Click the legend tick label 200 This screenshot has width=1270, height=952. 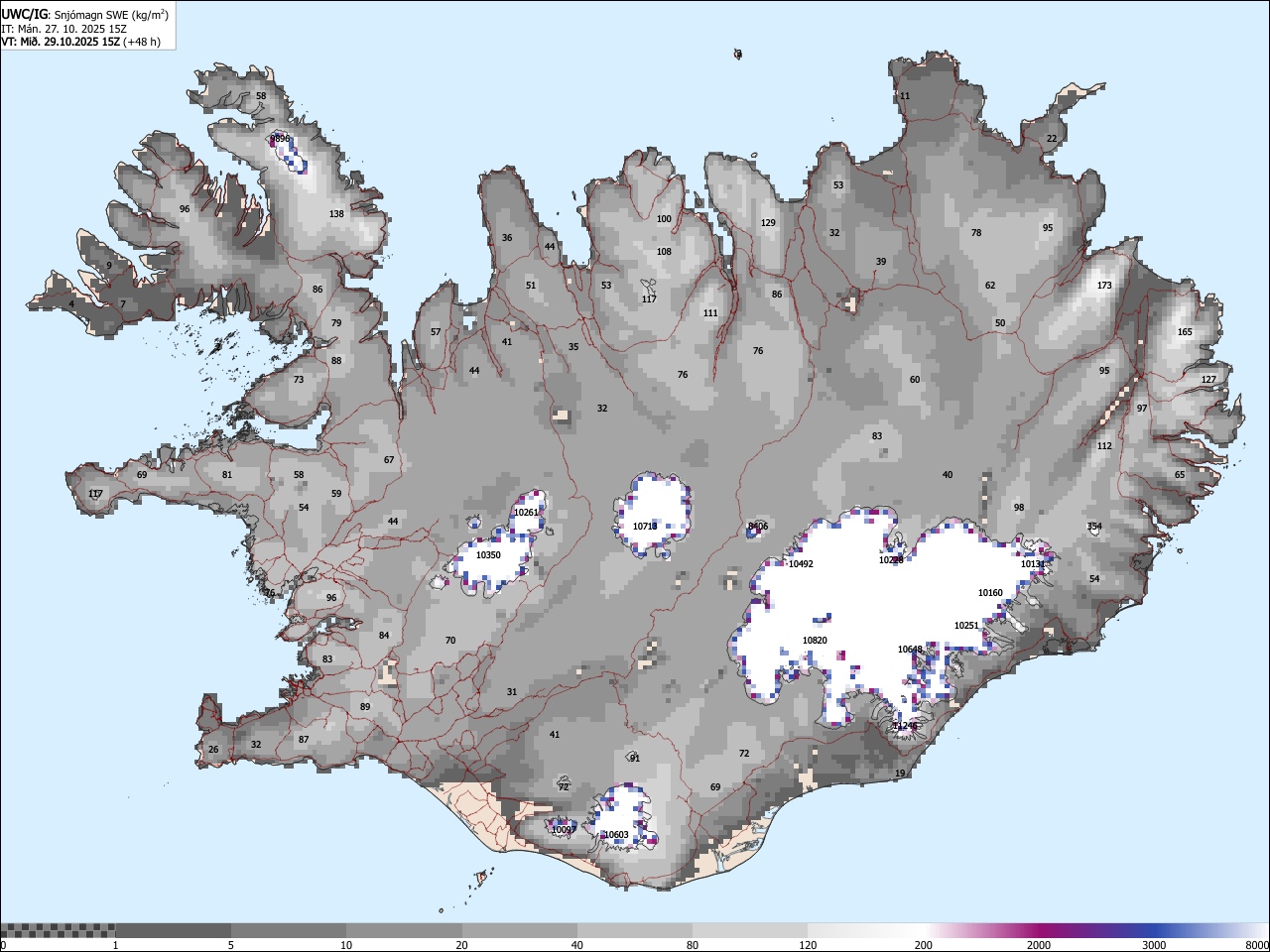(924, 945)
